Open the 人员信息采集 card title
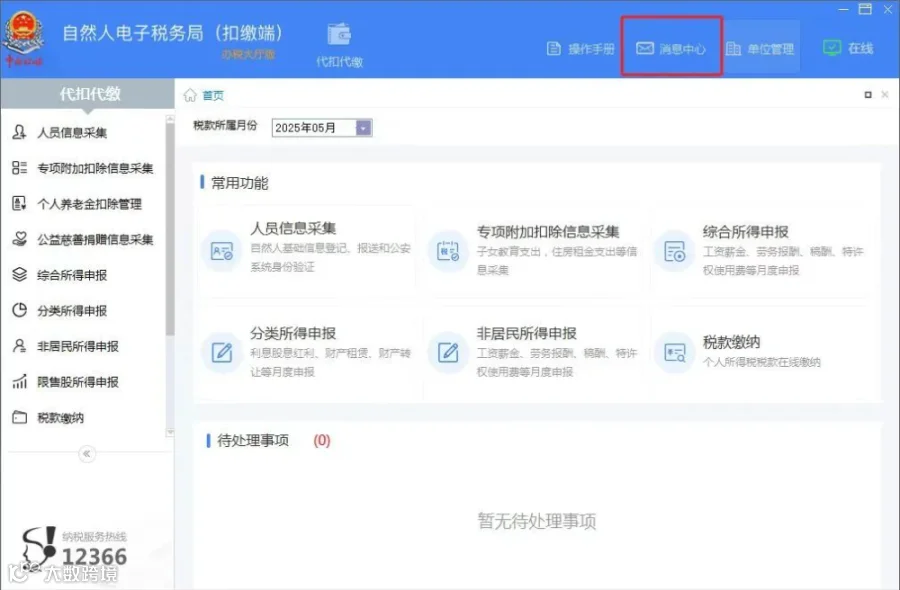The width and height of the screenshot is (900, 590). pyautogui.click(x=293, y=228)
